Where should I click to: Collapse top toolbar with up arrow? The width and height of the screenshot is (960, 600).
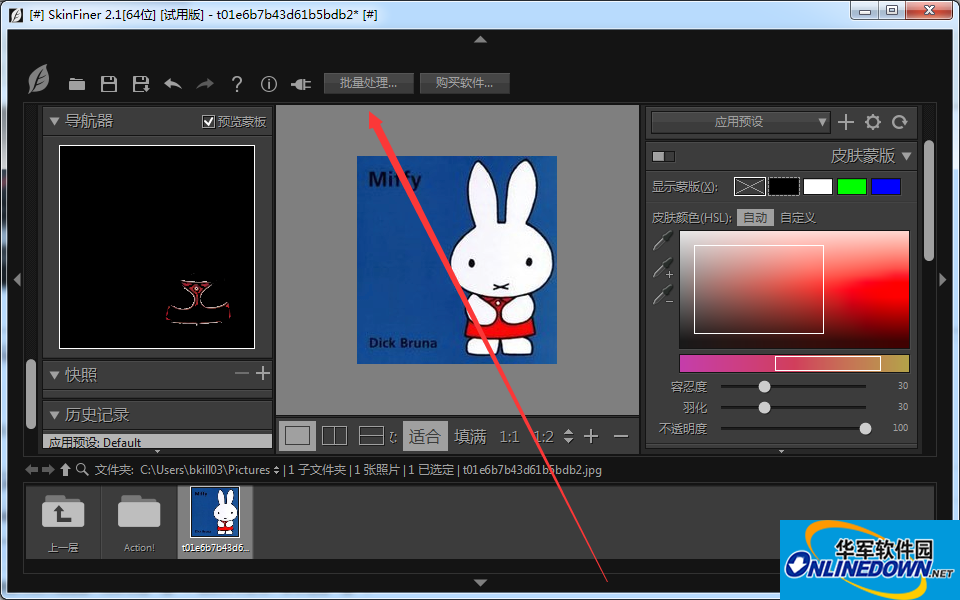pos(481,39)
